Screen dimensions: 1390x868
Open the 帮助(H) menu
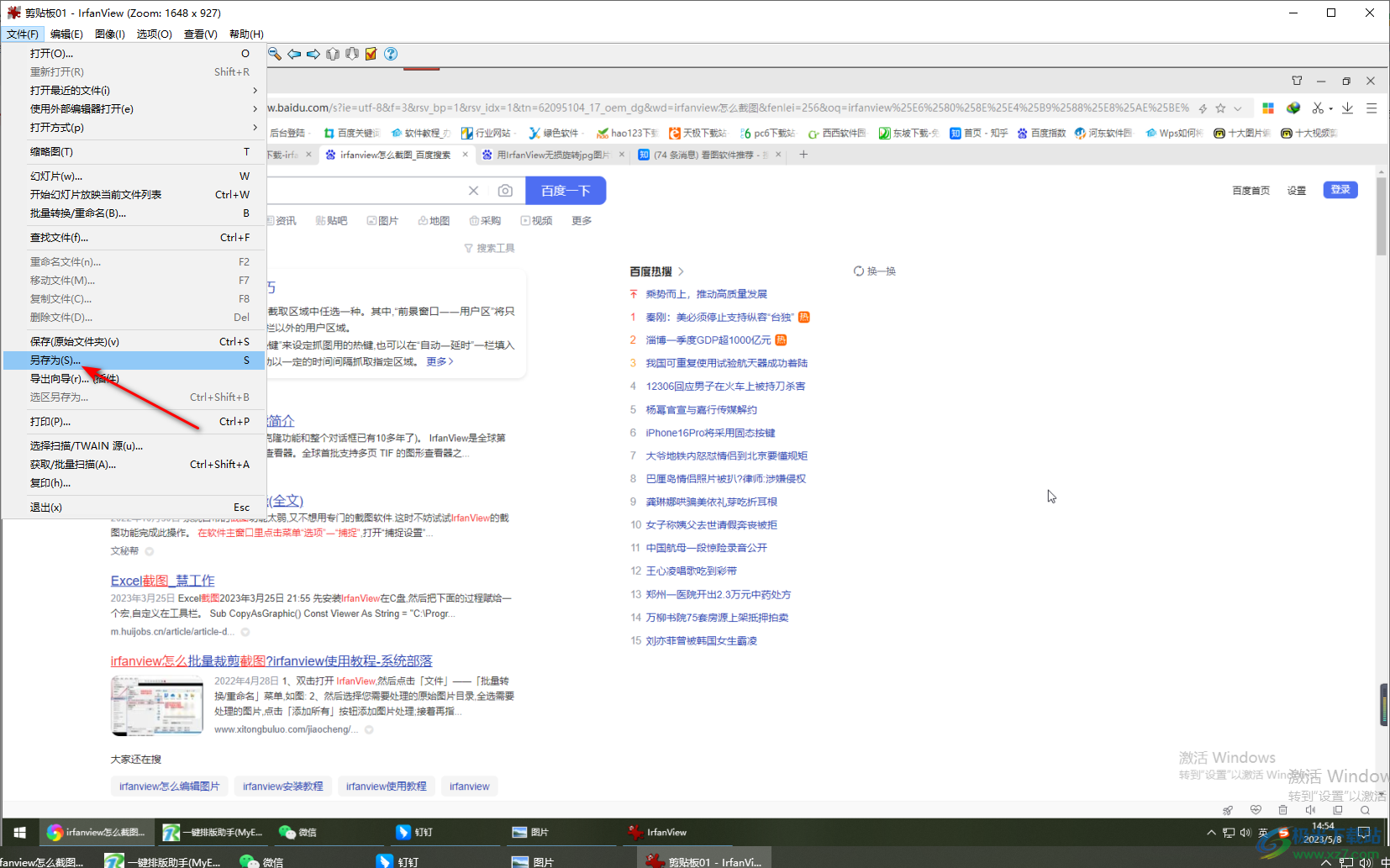(246, 34)
